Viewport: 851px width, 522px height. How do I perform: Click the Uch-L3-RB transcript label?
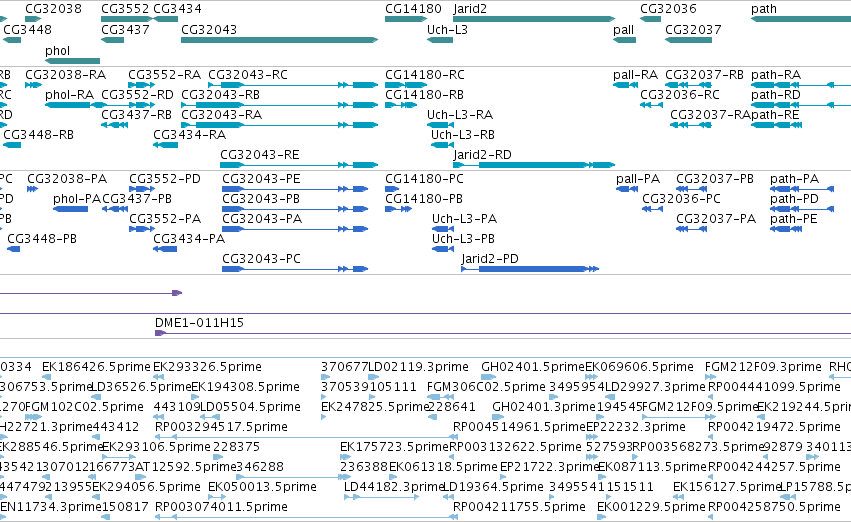pos(463,135)
